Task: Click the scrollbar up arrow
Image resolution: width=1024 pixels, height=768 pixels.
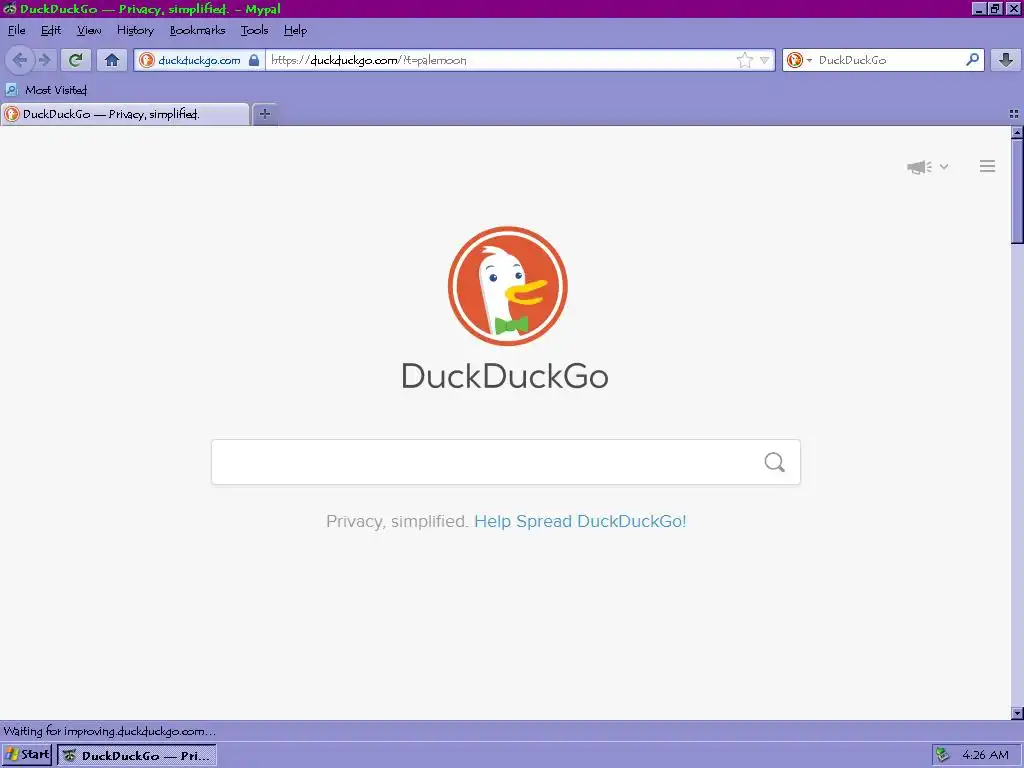Action: coord(1017,132)
